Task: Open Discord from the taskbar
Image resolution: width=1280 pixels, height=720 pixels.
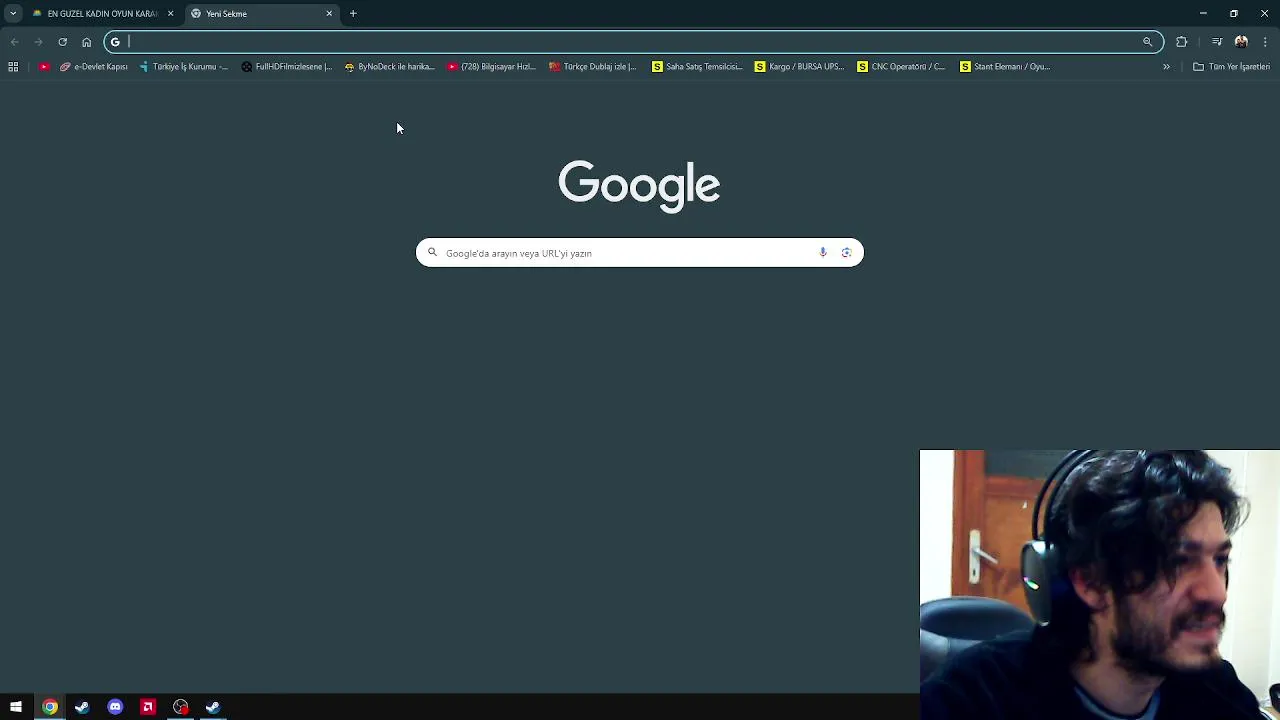Action: (x=115, y=707)
